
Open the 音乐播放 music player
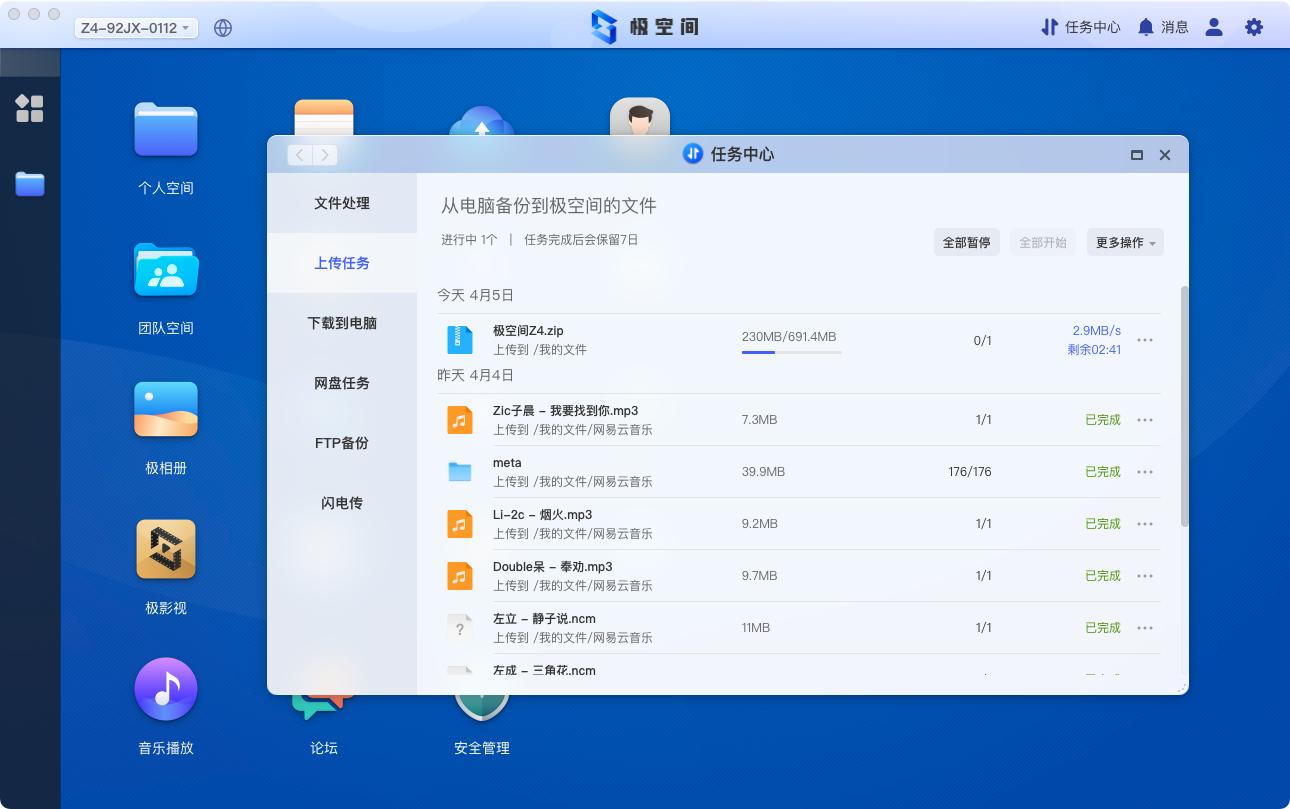coord(166,688)
